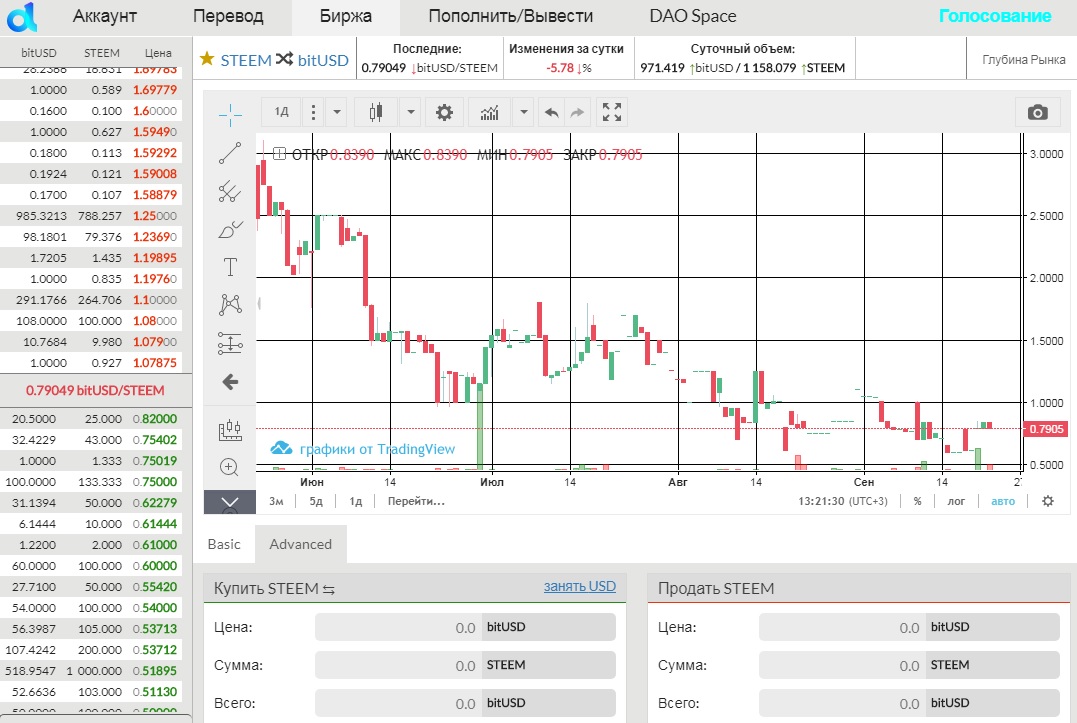Image resolution: width=1077 pixels, height=723 pixels.
Task: Change chart style via candlestick icon
Action: [x=376, y=112]
